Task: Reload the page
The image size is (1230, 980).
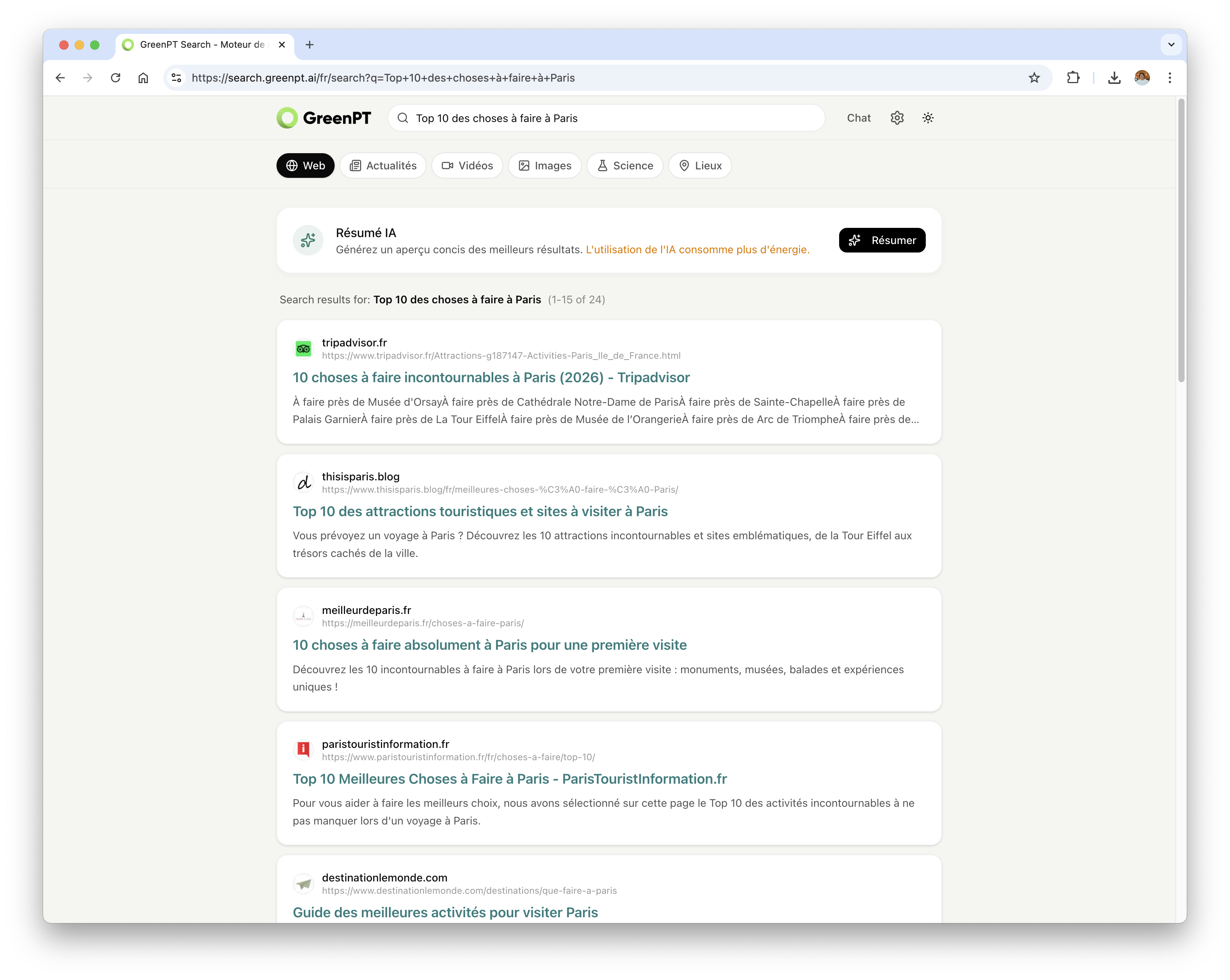Action: click(116, 78)
